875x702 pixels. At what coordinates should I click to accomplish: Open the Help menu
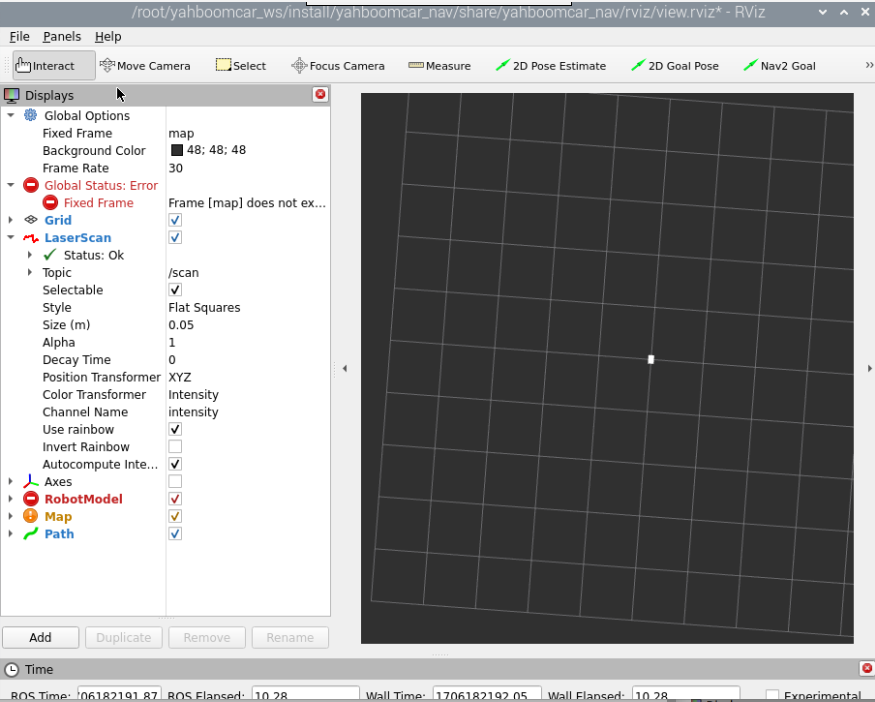108,36
